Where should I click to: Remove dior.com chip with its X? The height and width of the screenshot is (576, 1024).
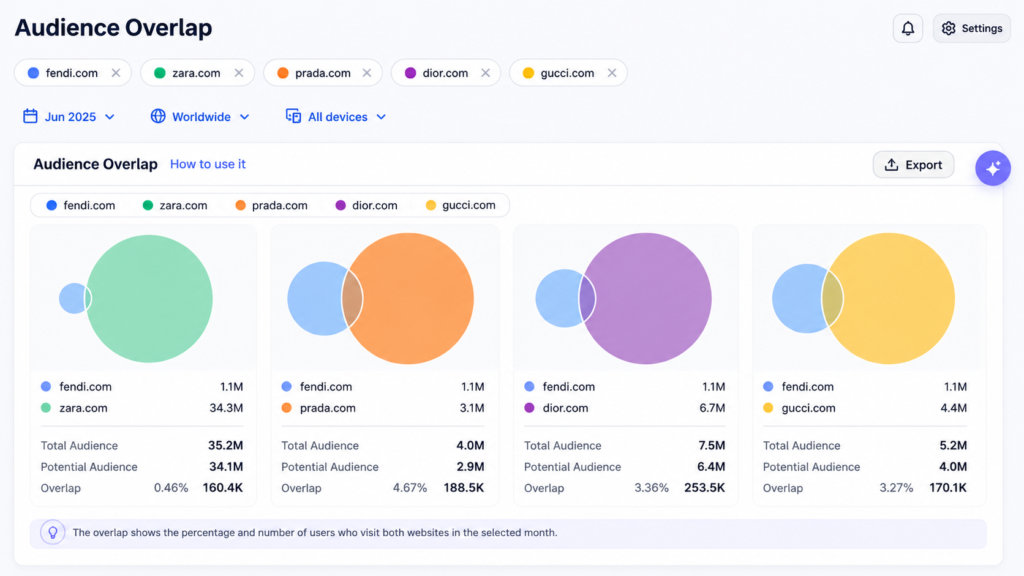tap(485, 73)
